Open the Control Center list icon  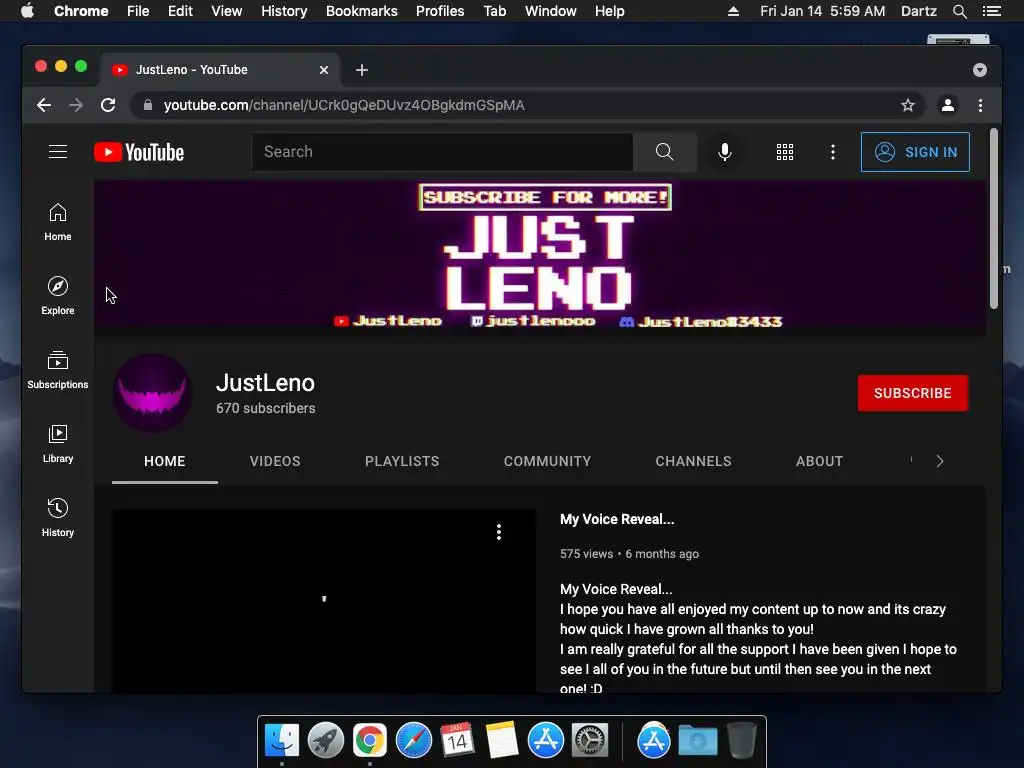click(x=991, y=11)
